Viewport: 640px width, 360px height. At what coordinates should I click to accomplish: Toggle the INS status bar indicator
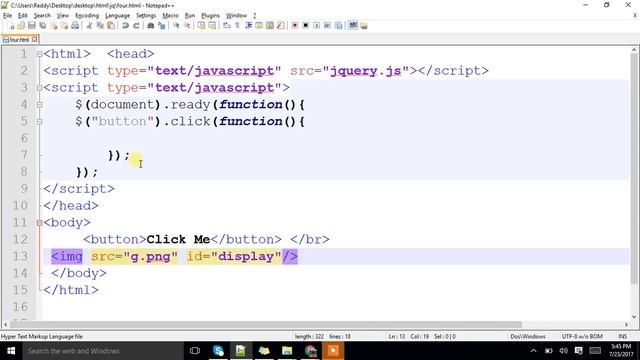pos(622,336)
